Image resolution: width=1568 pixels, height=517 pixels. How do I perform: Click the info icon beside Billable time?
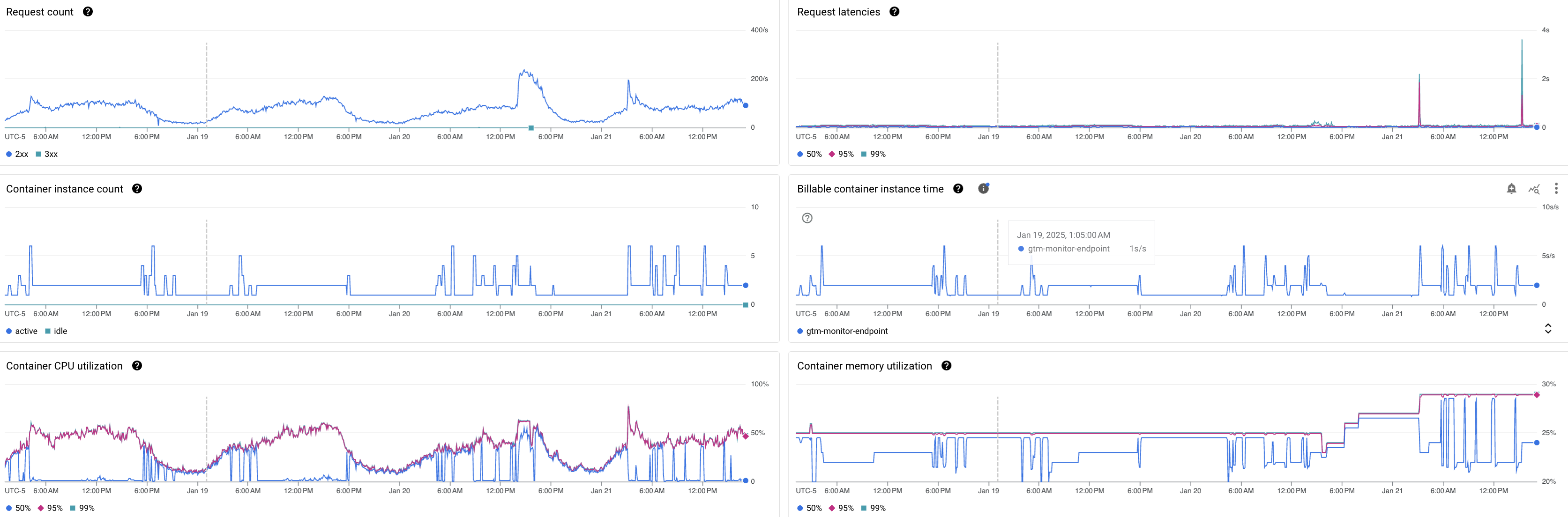[x=983, y=189]
